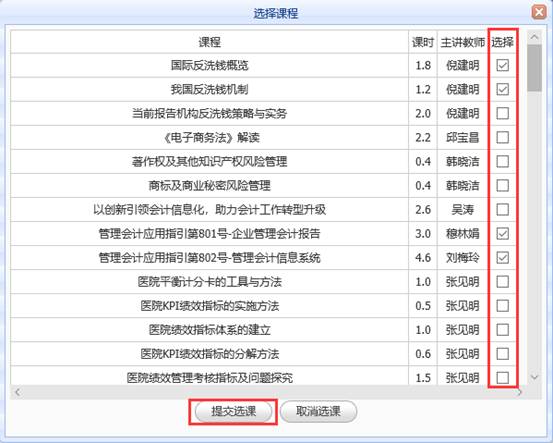Select the 医院绩效指标体系的建立 checkbox
553x443 pixels.
coord(502,330)
